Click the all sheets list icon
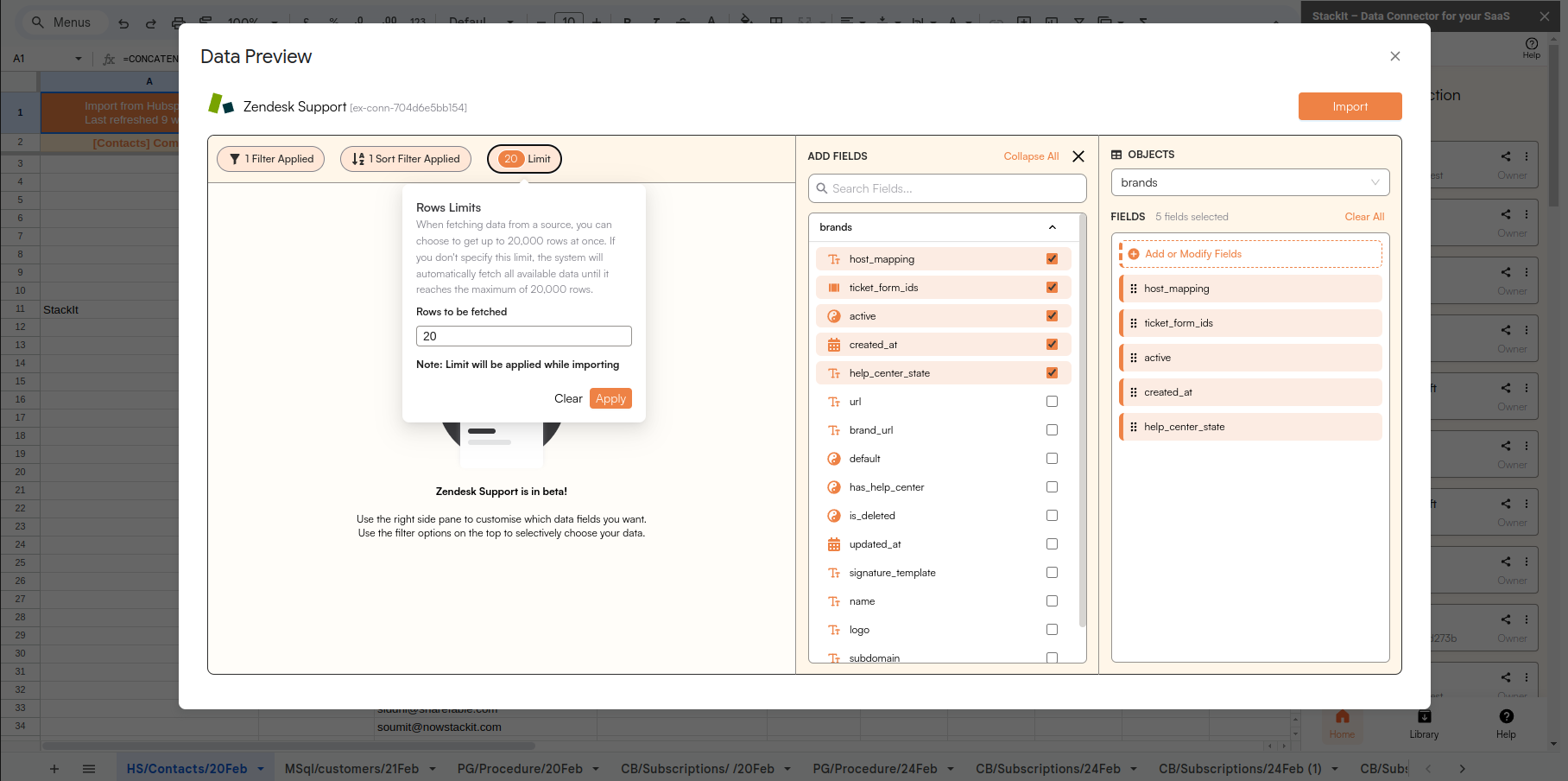The width and height of the screenshot is (1568, 781). point(89,769)
